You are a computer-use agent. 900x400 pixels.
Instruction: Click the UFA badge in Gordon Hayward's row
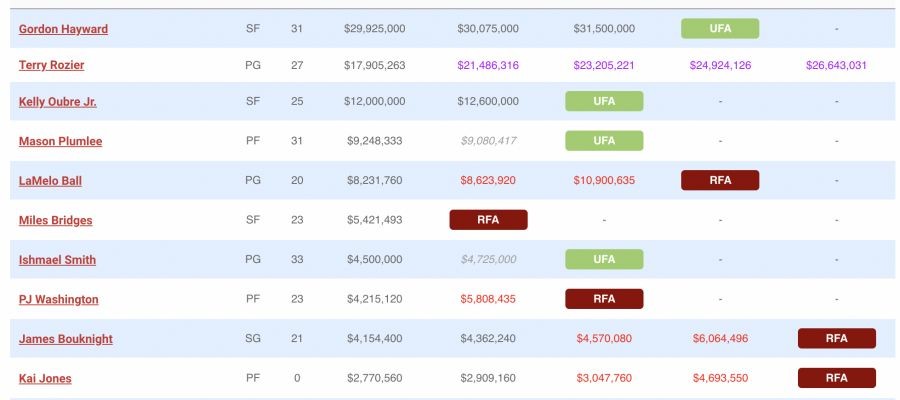click(720, 28)
